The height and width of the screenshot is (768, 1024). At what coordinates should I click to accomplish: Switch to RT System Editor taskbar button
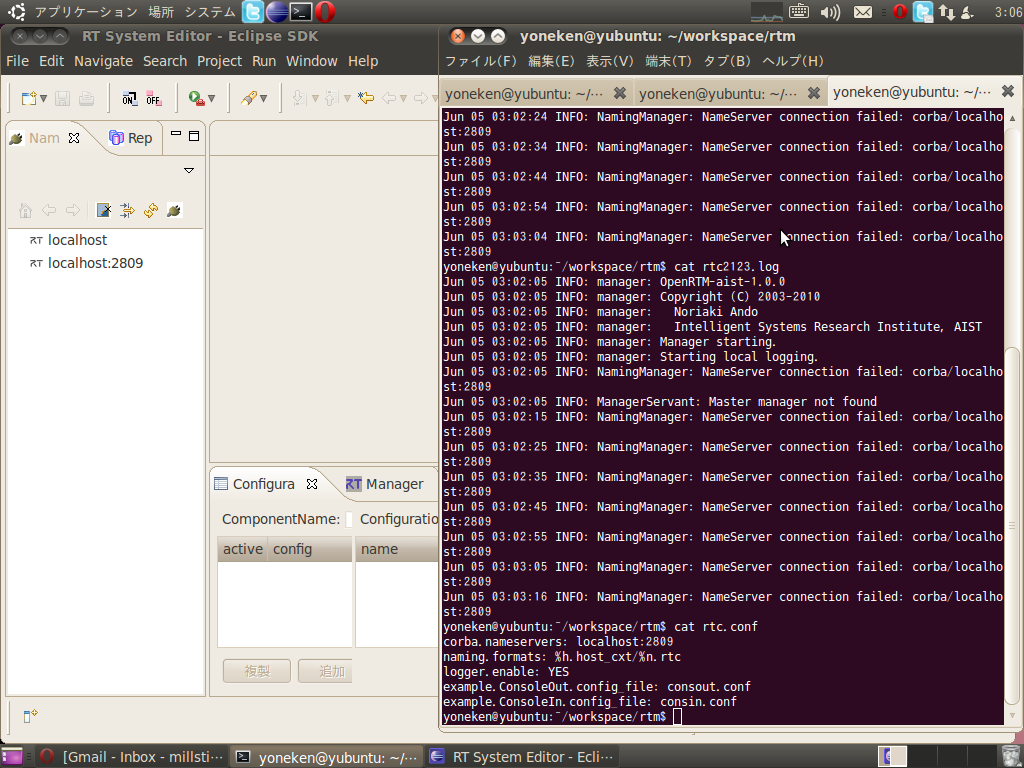coord(521,757)
